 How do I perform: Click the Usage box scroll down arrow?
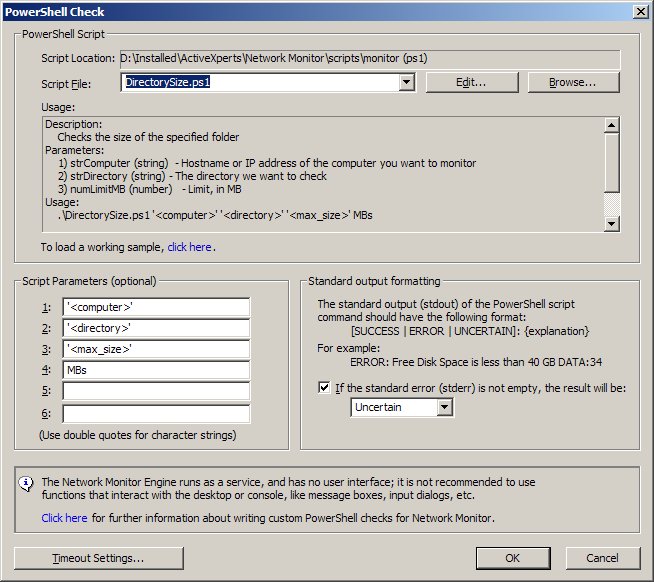pyautogui.click(x=611, y=224)
